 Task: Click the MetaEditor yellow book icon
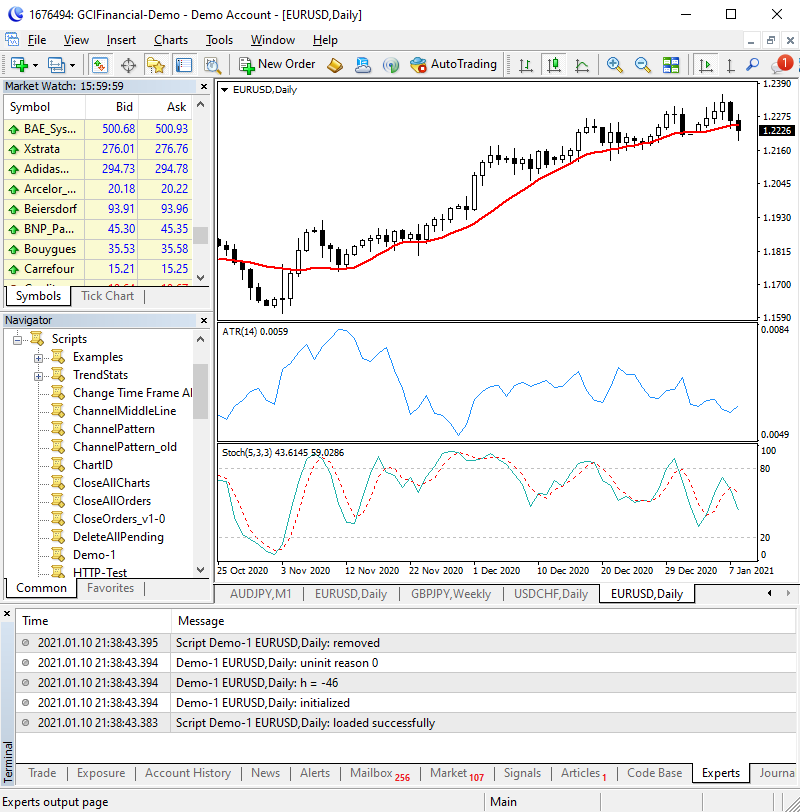[335, 65]
